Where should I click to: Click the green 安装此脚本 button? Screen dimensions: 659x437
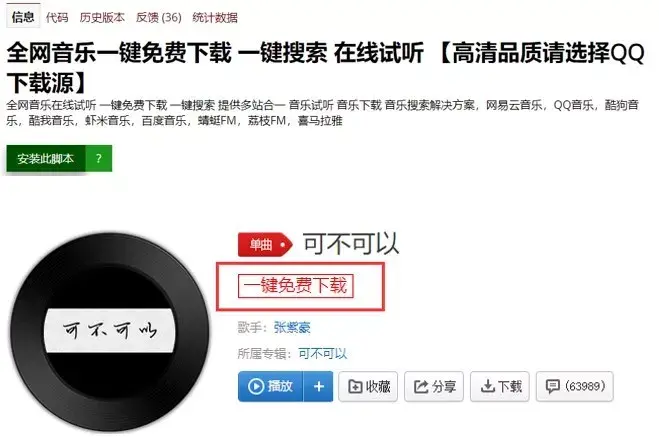tap(45, 158)
